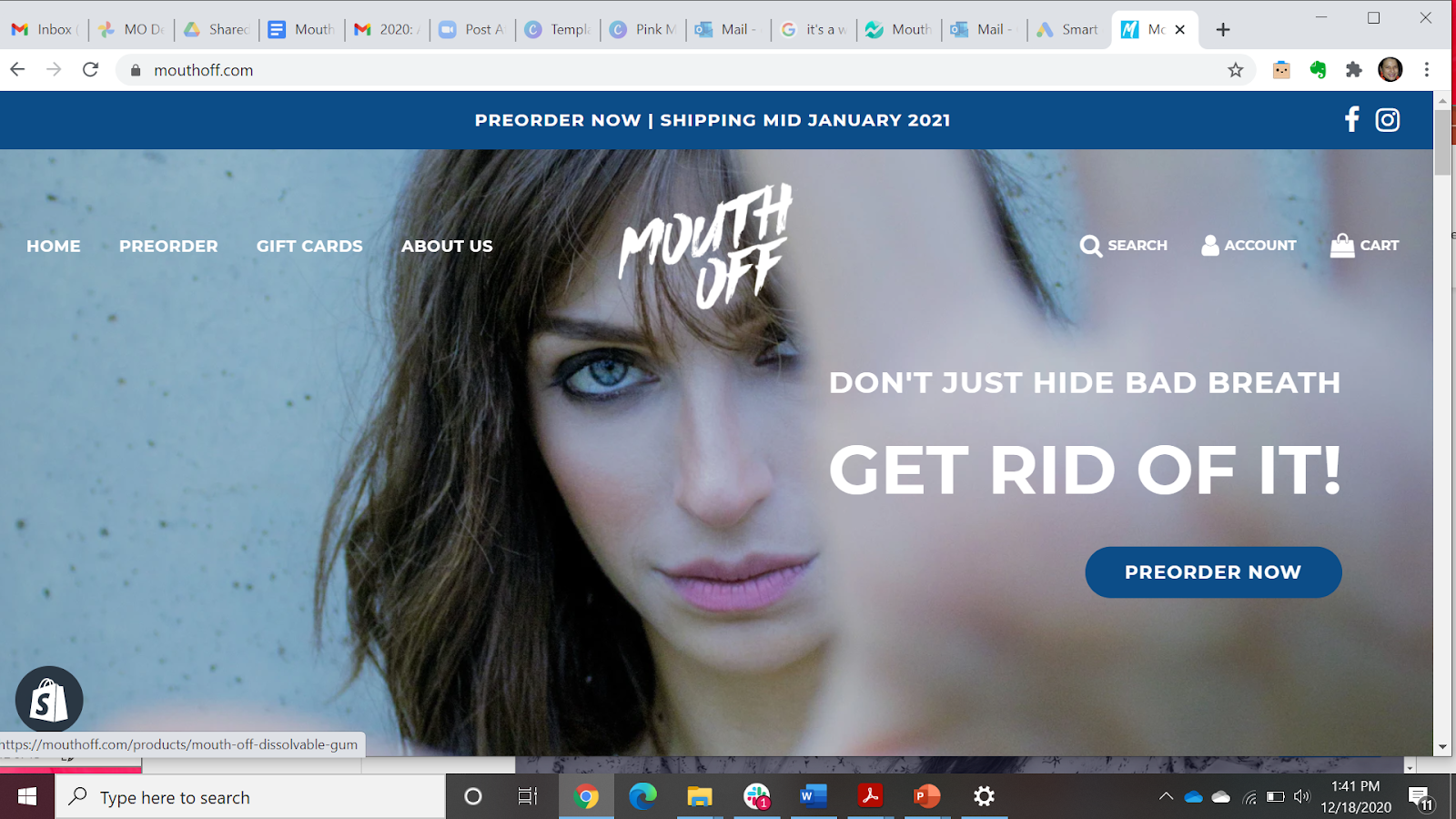Open the Evernote extension
1456x819 pixels.
(1318, 70)
